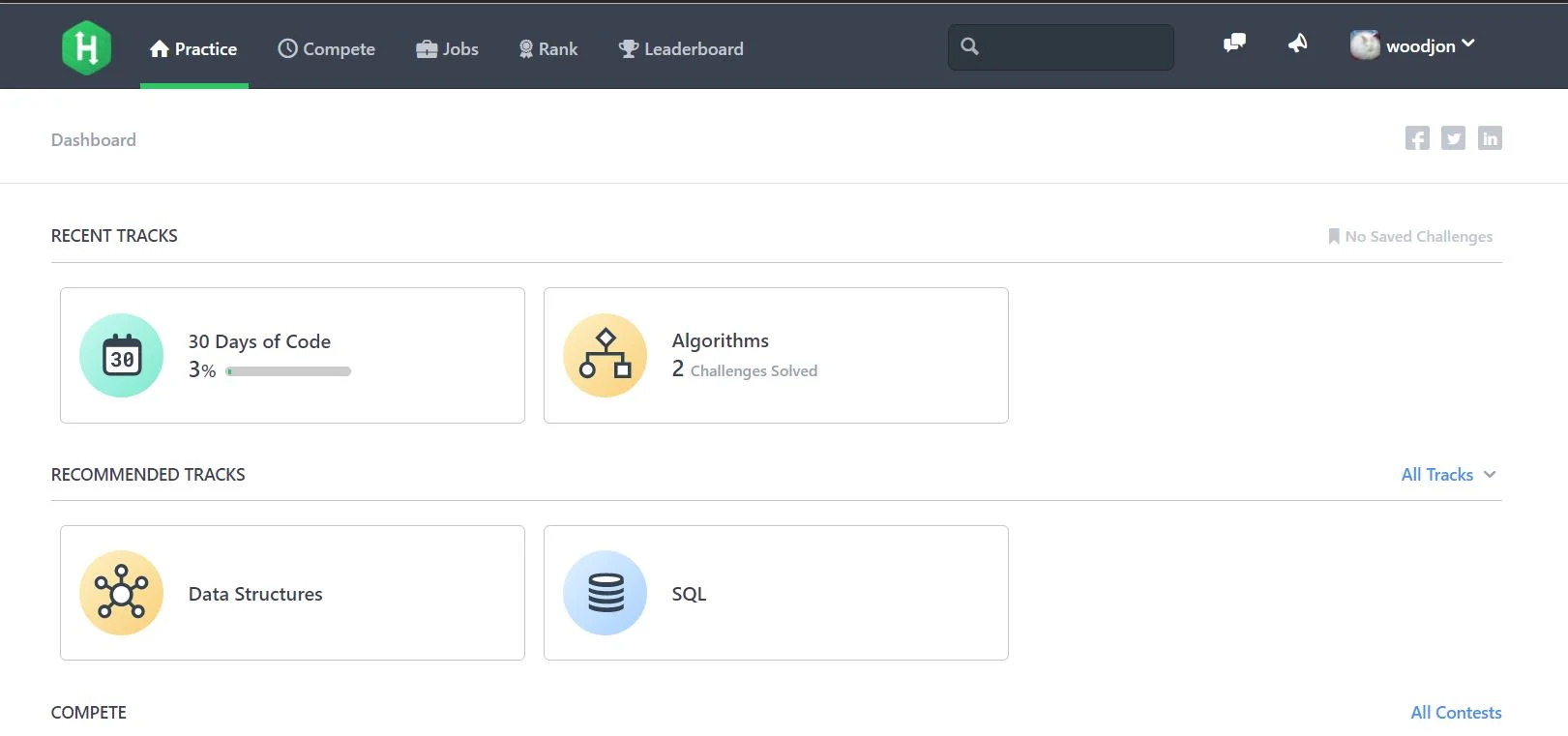Share dashboard on Facebook
This screenshot has width=1568, height=736.
pyautogui.click(x=1417, y=138)
